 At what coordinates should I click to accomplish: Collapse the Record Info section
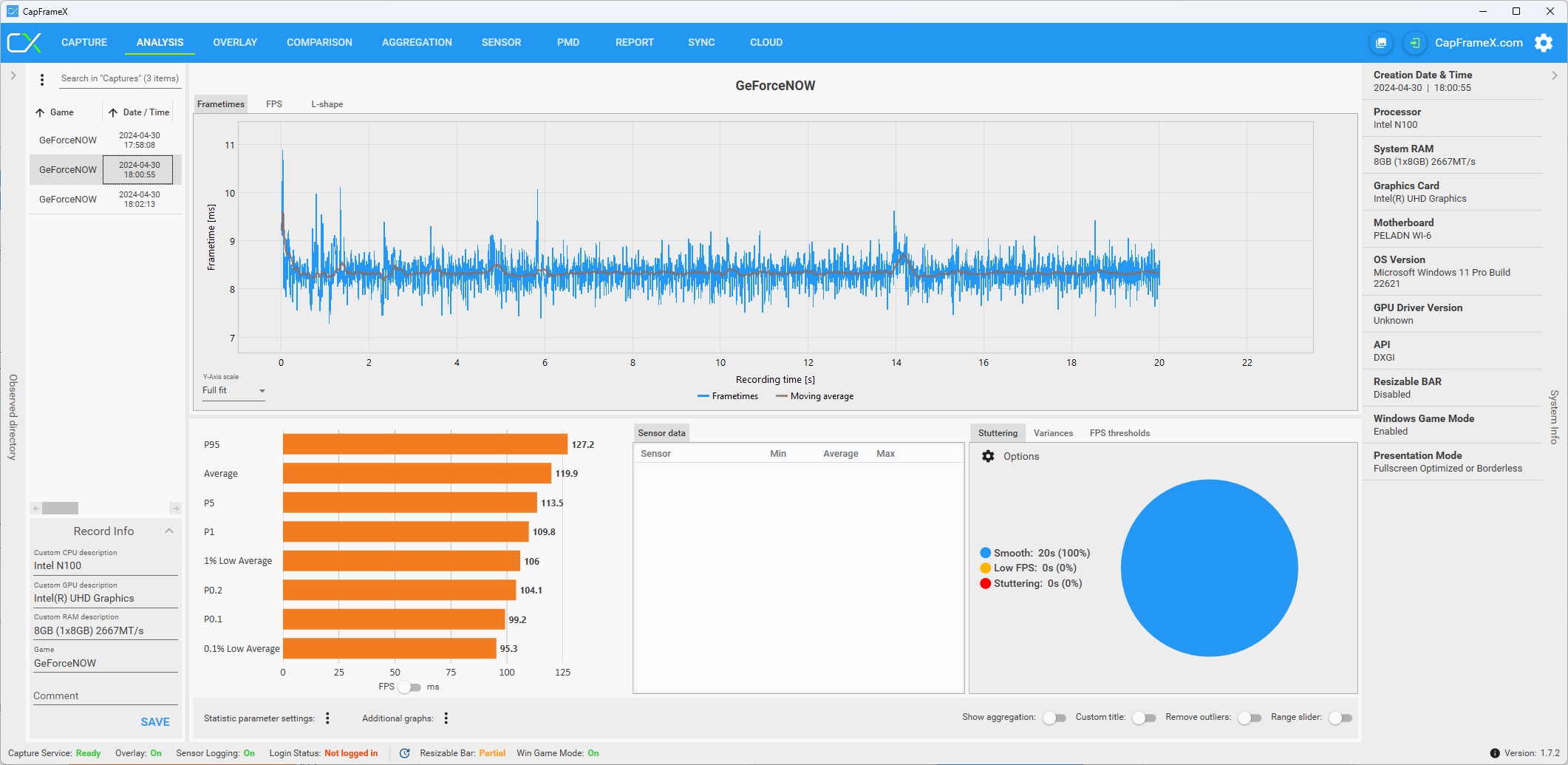coord(169,531)
